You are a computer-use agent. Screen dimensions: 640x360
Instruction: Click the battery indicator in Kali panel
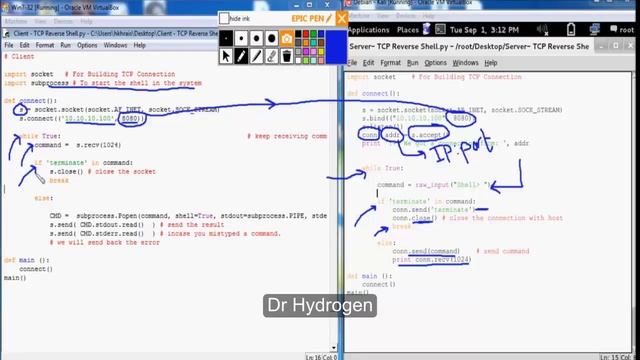[x=571, y=29]
